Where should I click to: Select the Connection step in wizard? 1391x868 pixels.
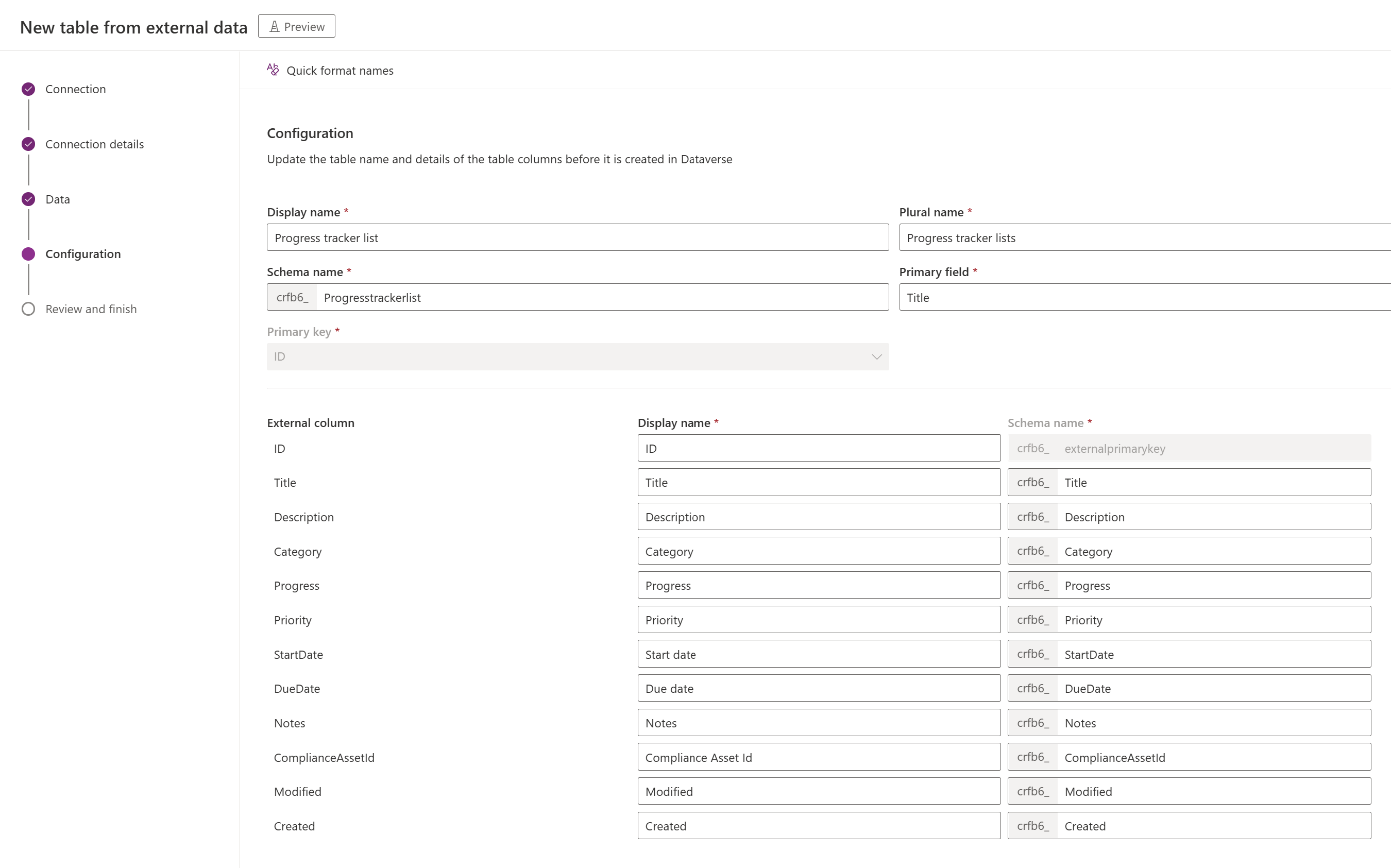tap(75, 89)
